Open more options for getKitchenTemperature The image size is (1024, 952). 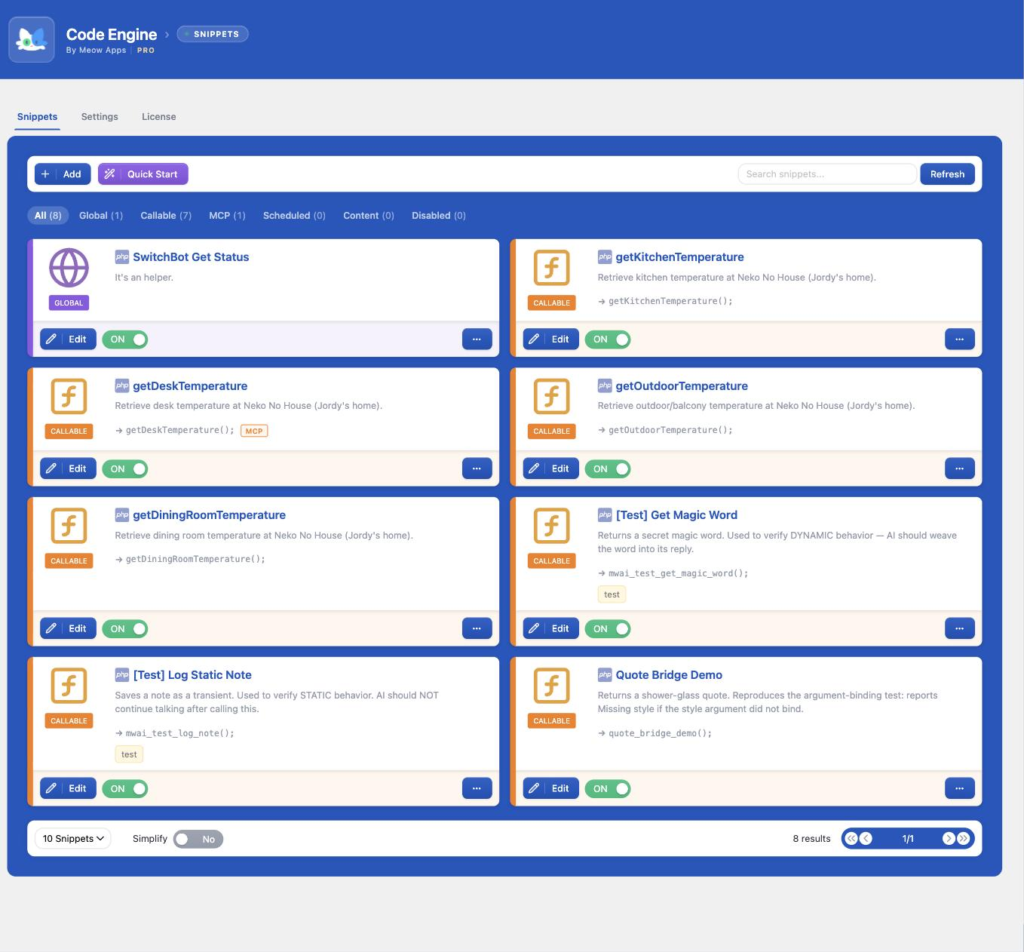(959, 339)
